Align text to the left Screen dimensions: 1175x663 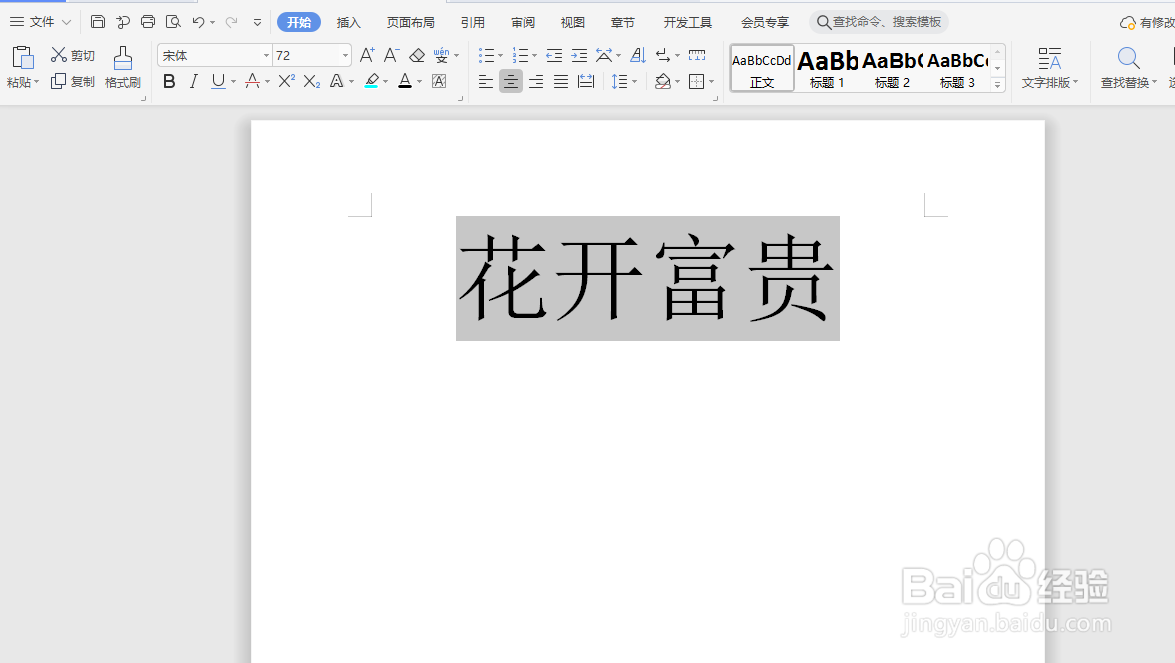486,81
